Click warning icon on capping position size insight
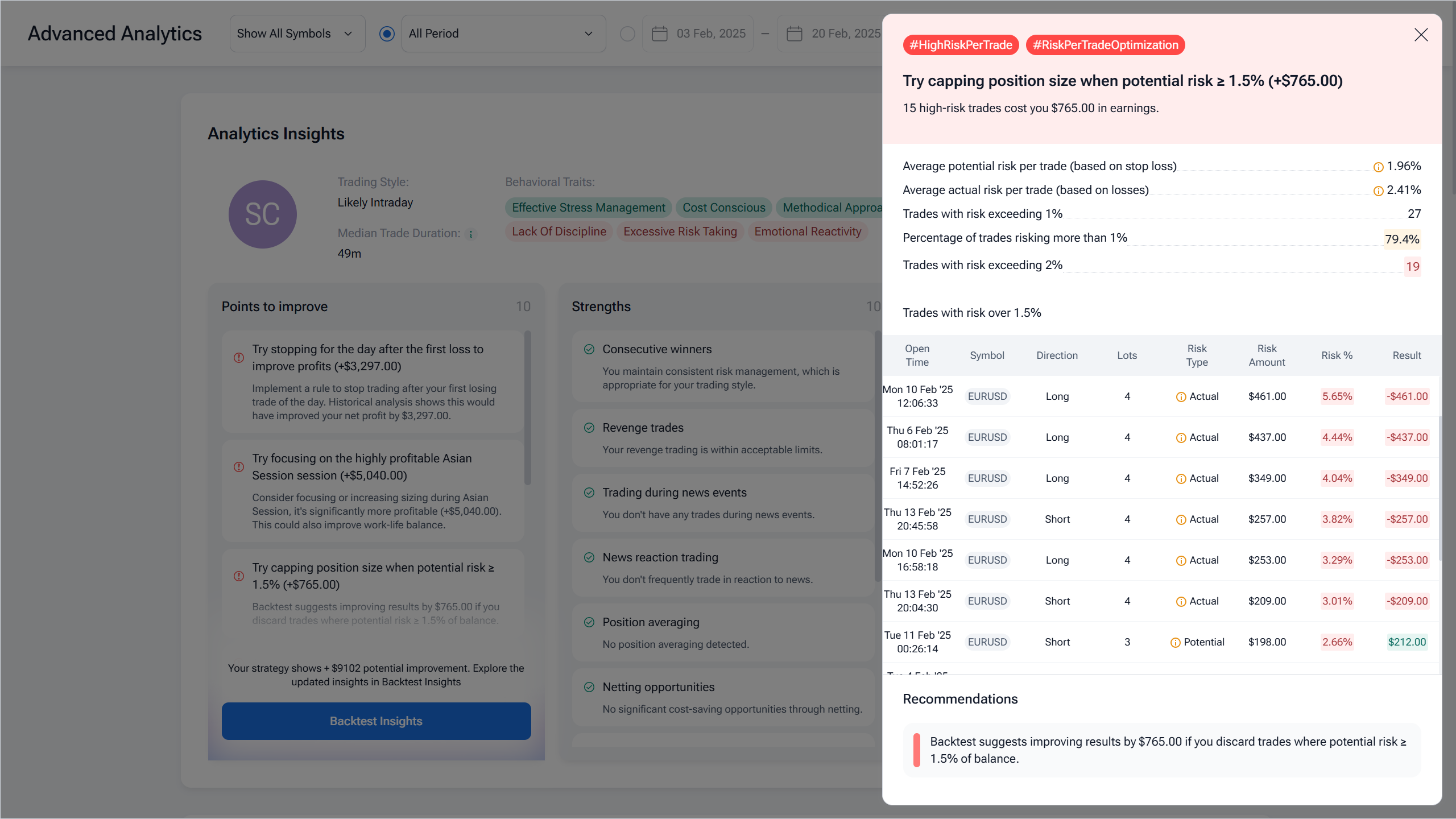The width and height of the screenshot is (1456, 819). [239, 576]
